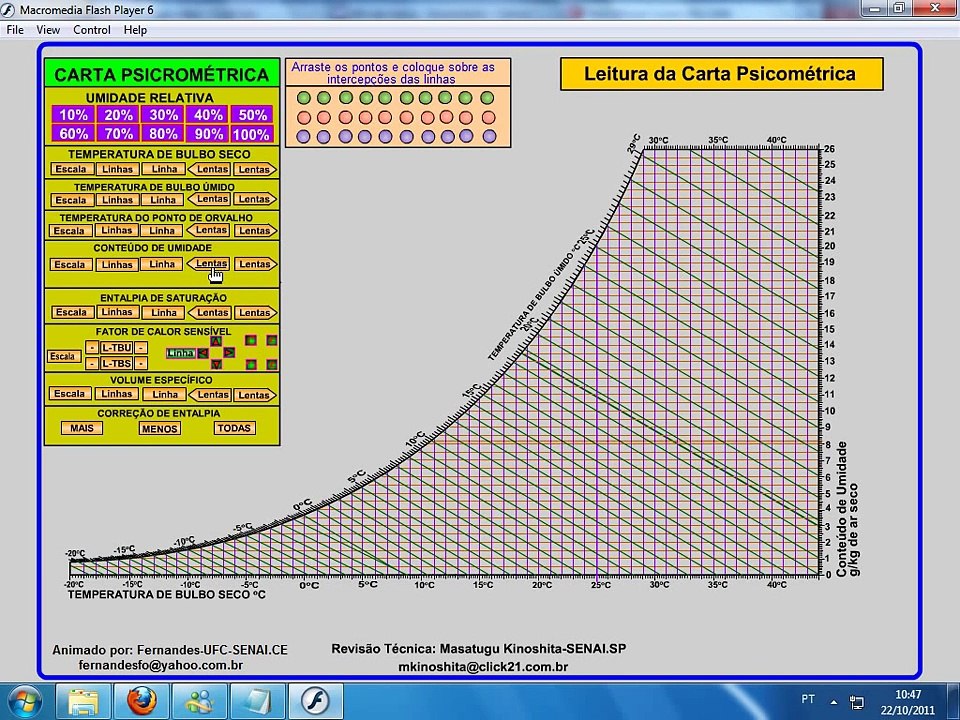
Task: Click Linhas under Temperatura de Bulbo Úmido
Action: pos(118,200)
